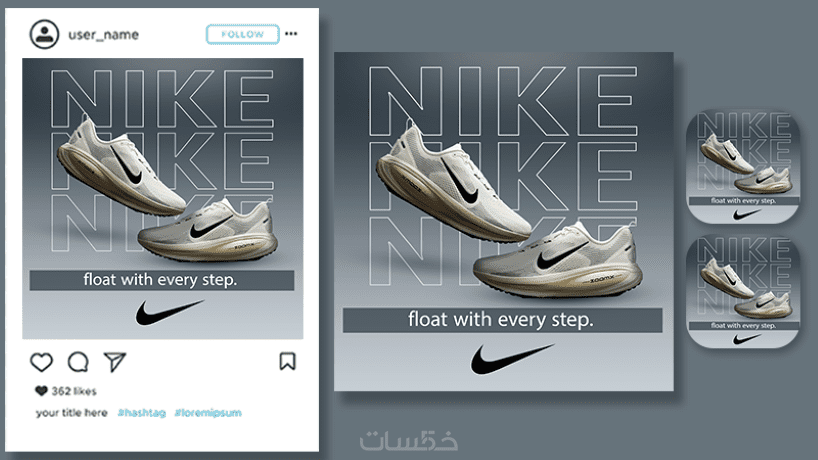Select the upper rounded Nike thumbnail
The width and height of the screenshot is (818, 460).
(743, 166)
